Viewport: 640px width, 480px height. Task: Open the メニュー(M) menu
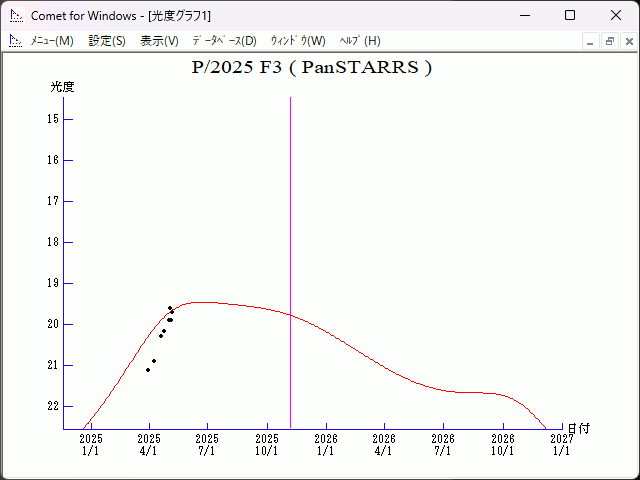[52, 41]
